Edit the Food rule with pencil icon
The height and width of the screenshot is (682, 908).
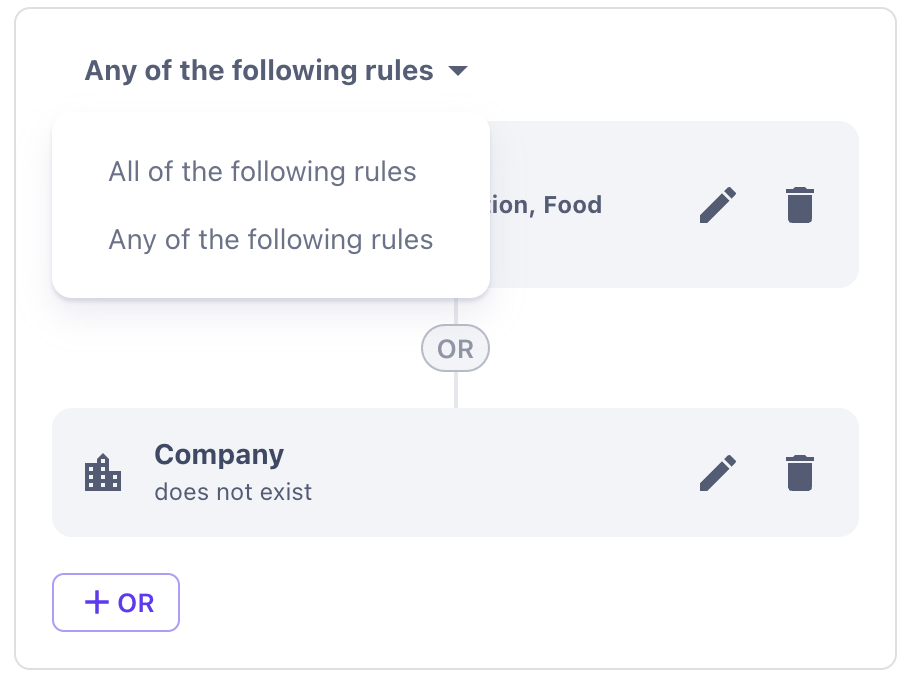718,205
